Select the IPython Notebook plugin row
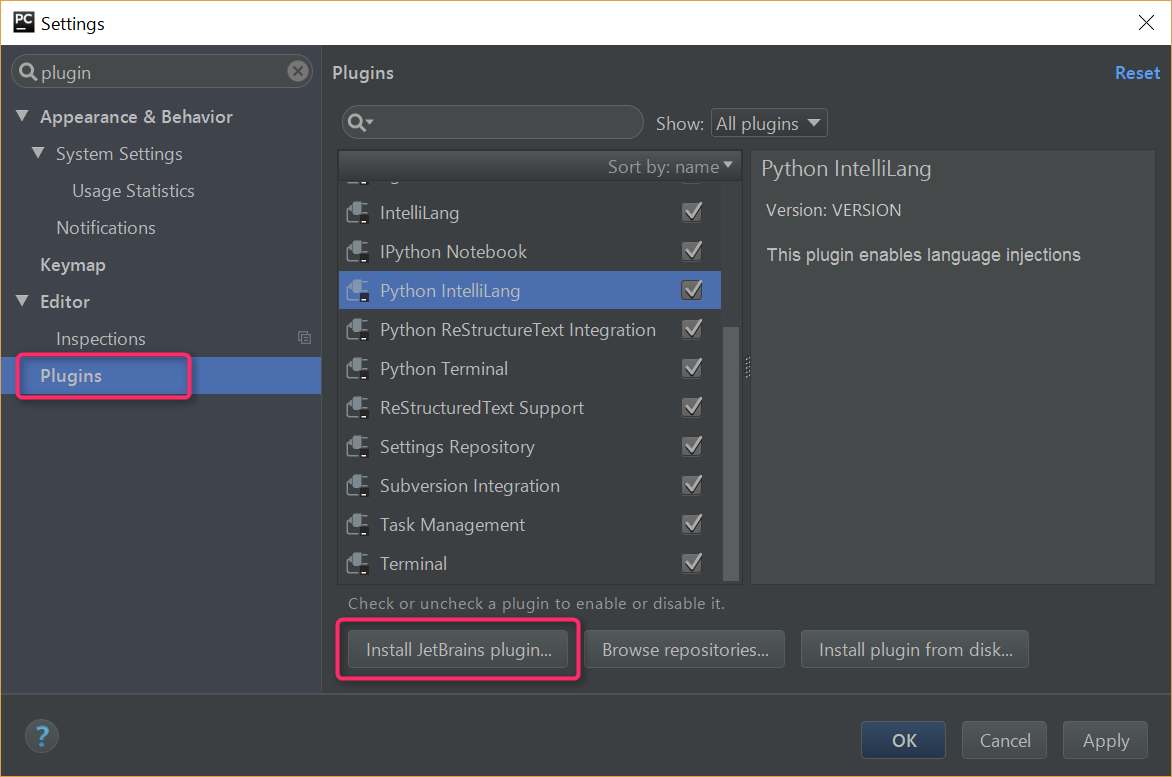The image size is (1172, 777). [530, 252]
